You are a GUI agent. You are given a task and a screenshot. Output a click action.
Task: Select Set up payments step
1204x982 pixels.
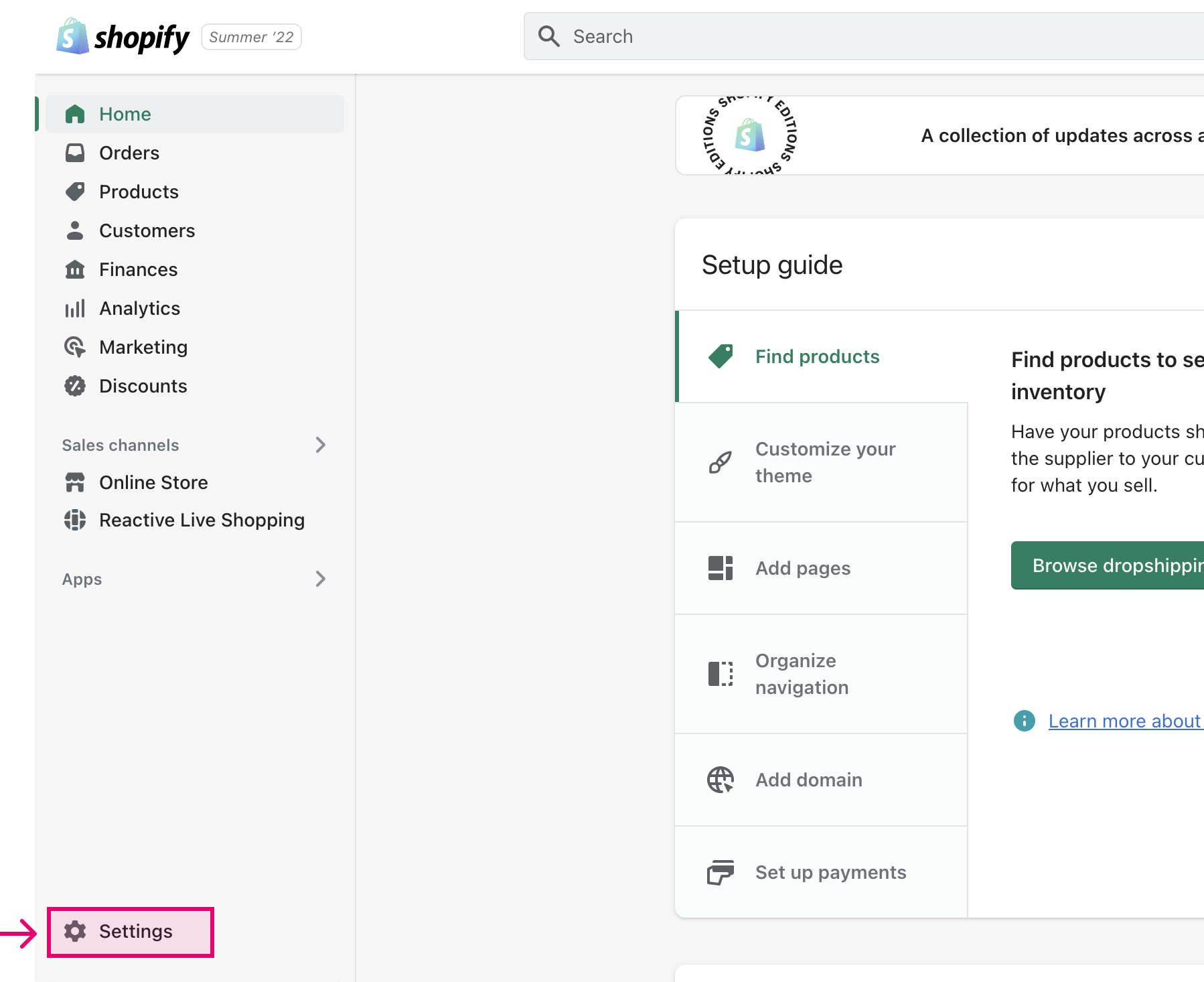coord(822,872)
